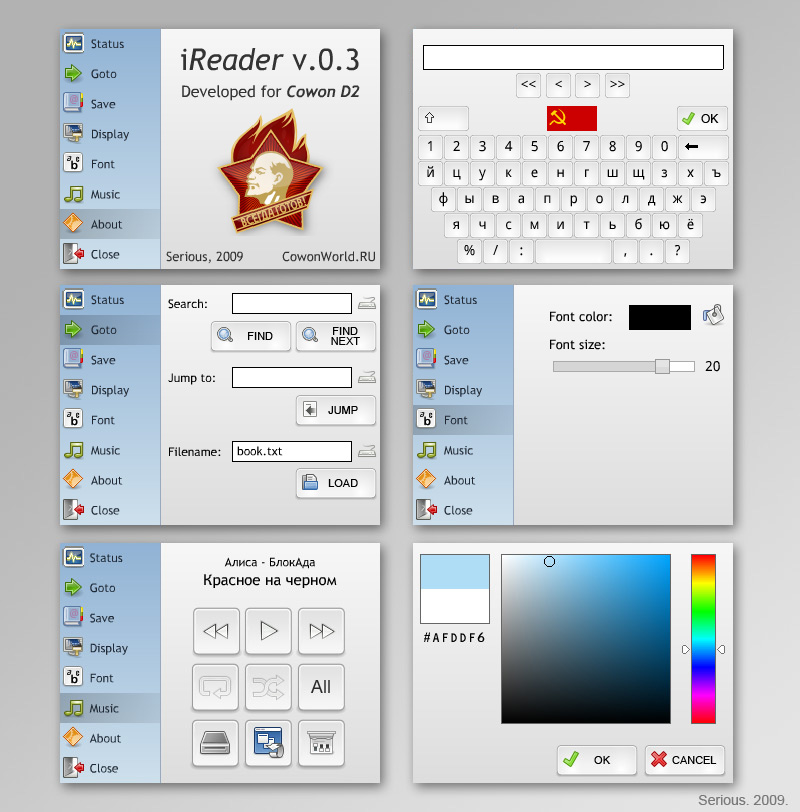
Task: Click CowonWorld.RU text in About panel
Action: pyautogui.click(x=328, y=256)
